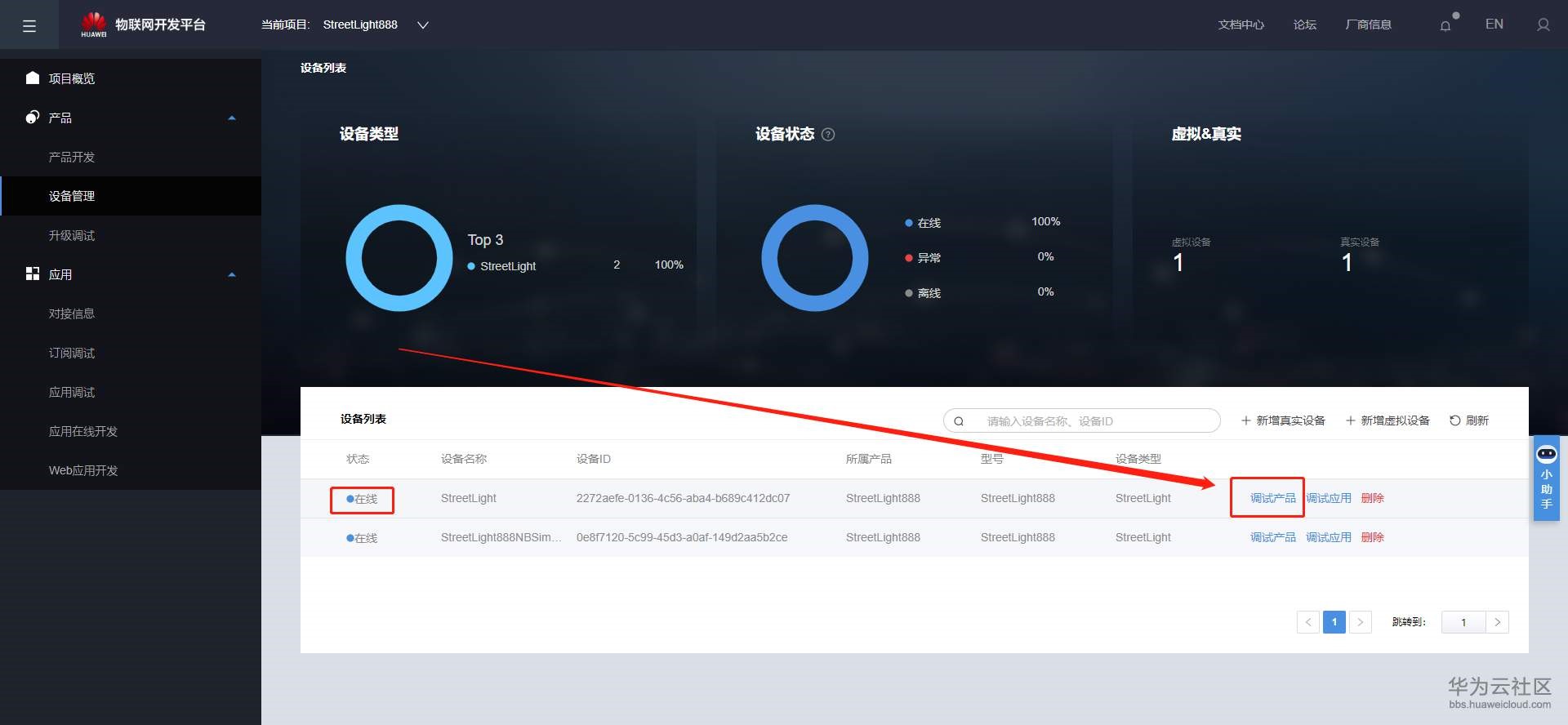Open 文档中心 link
Screen dimensions: 1568x725
coord(1241,24)
